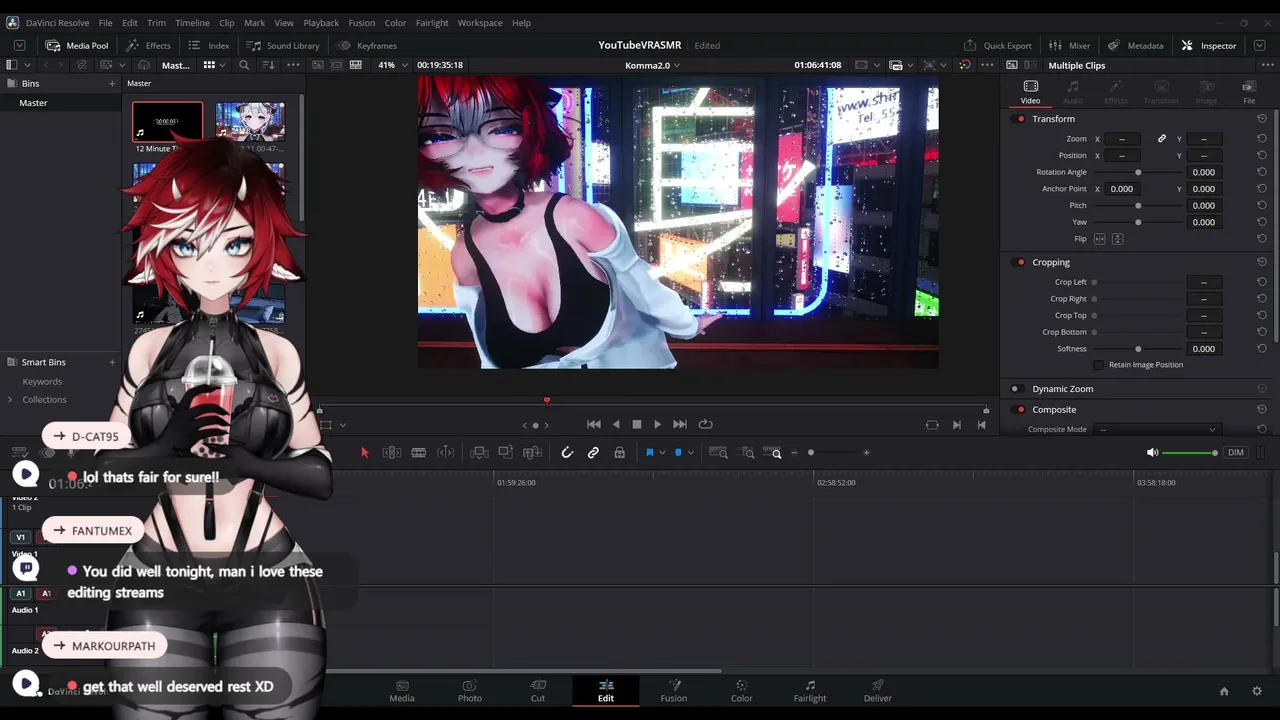Screen dimensions: 1280x720
Task: Open the Composite Mode dropdown
Action: [x=1158, y=430]
